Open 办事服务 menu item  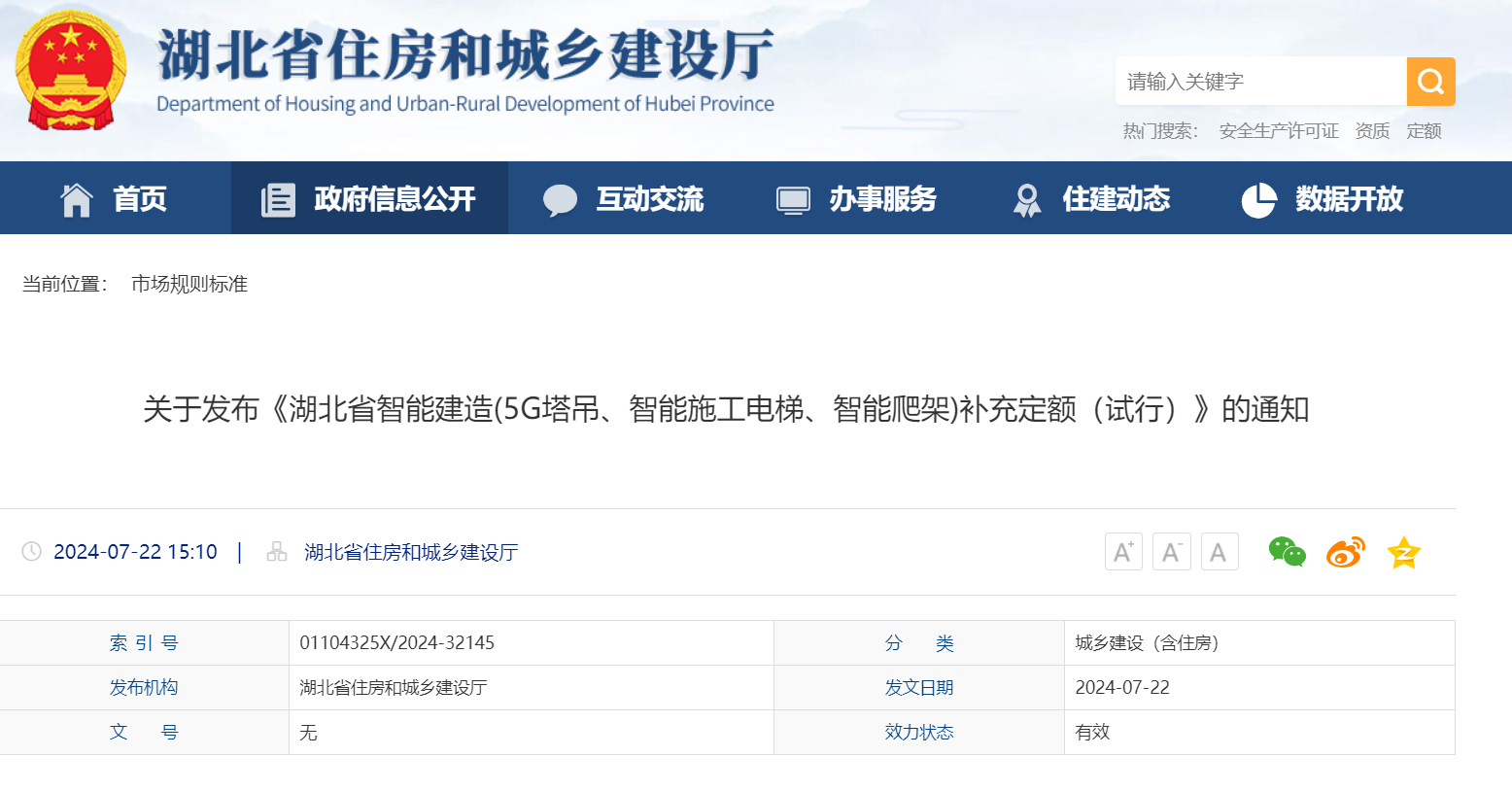857,199
